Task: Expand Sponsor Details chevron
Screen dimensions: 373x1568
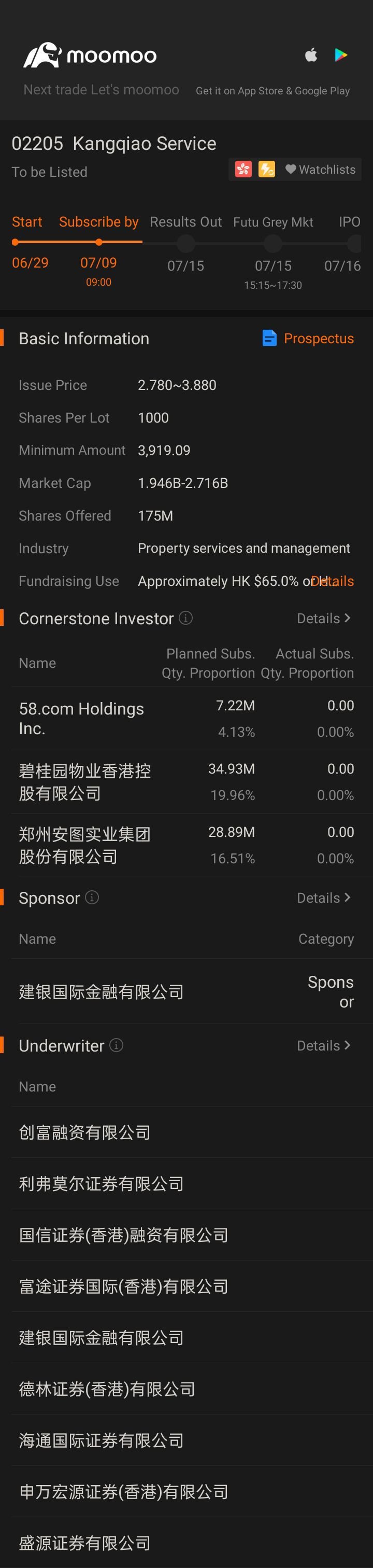Action: point(348,898)
